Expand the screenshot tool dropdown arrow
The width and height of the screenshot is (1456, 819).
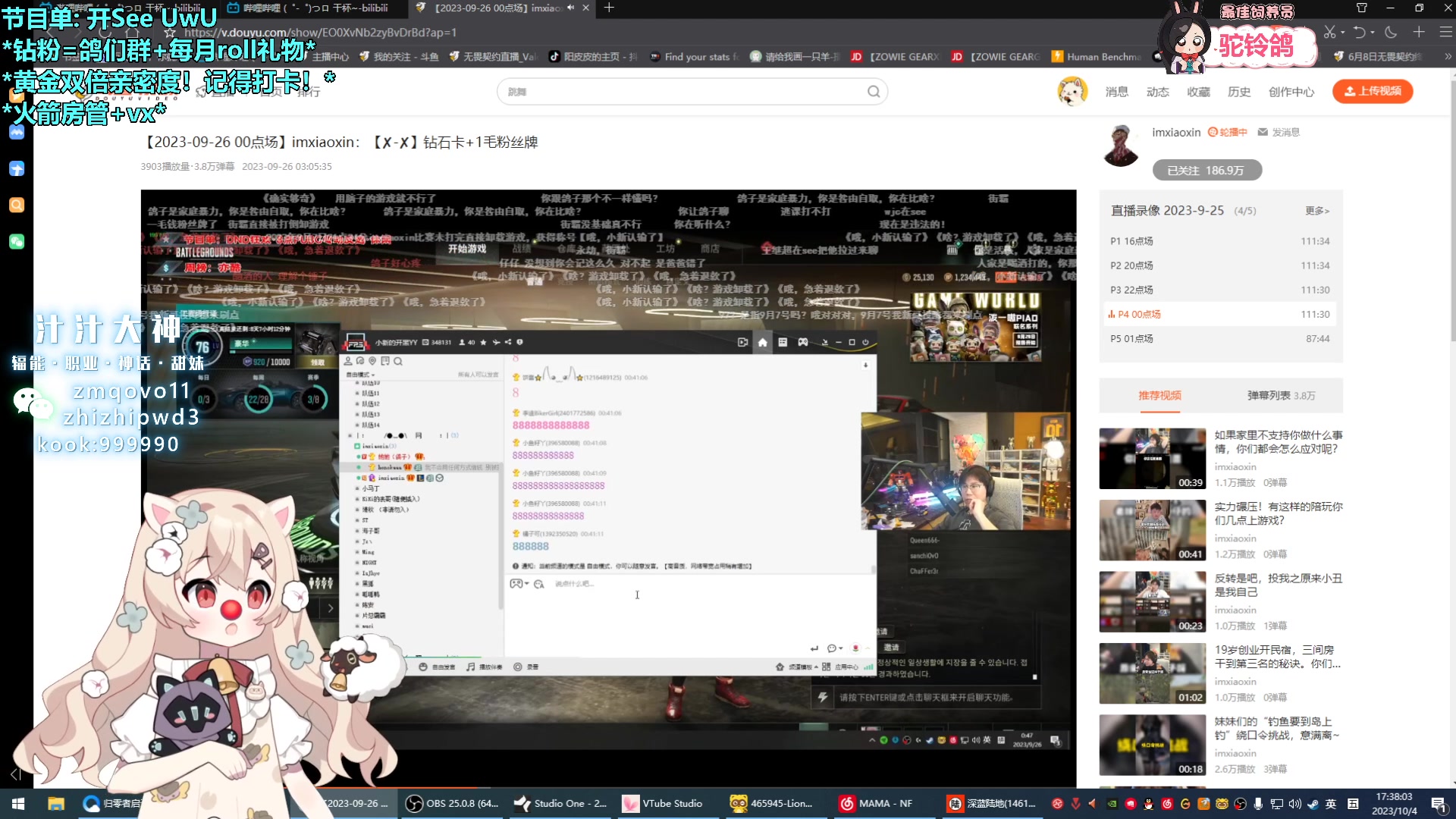1342,33
